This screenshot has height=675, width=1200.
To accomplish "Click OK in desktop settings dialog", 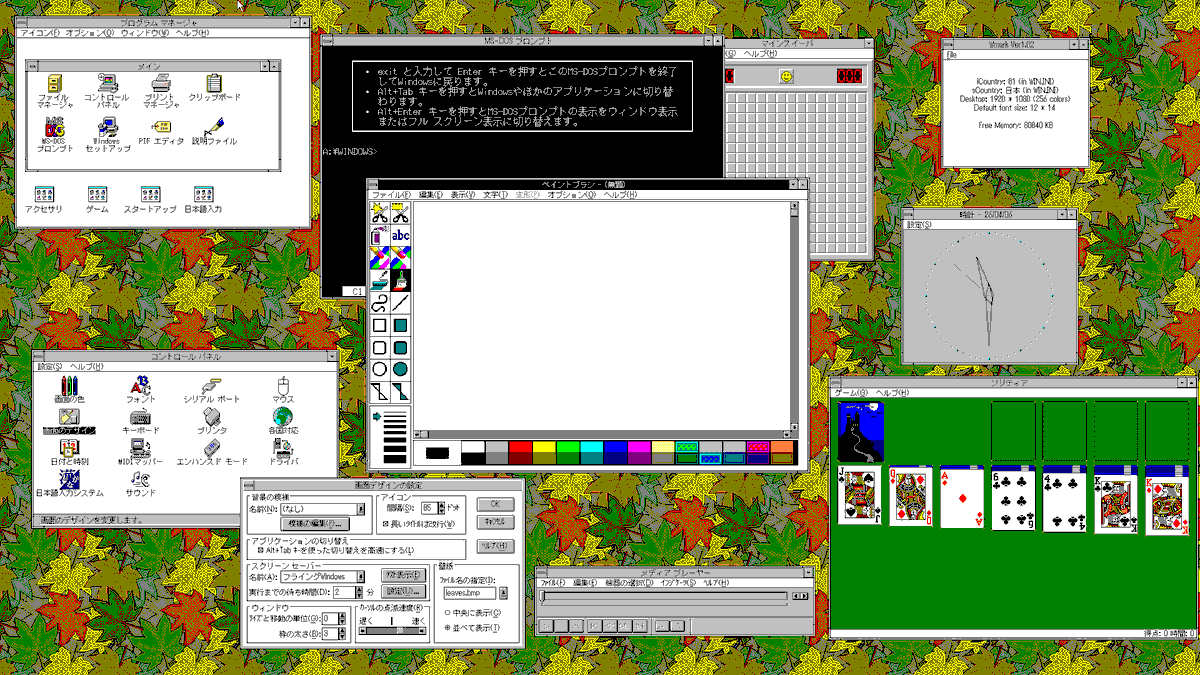I will tap(495, 504).
